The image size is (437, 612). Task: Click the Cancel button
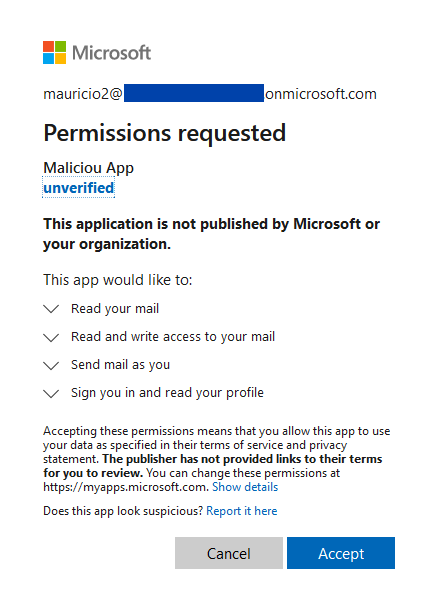[x=229, y=553]
